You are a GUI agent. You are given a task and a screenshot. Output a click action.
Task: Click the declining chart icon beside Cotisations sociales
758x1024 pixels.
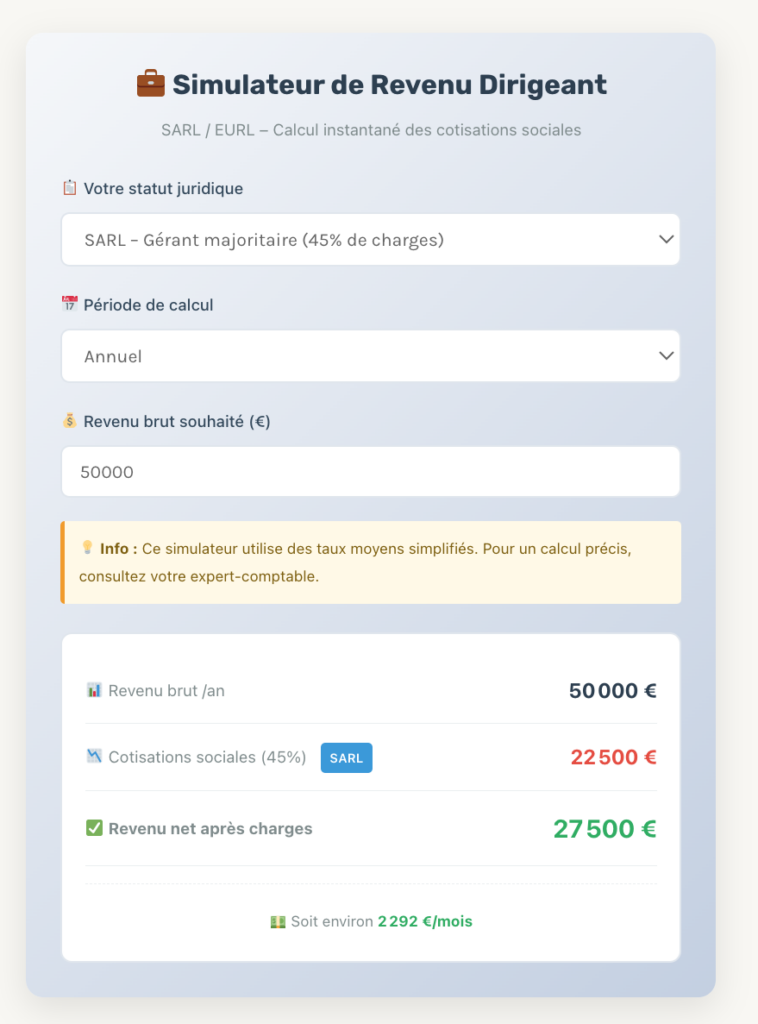pyautogui.click(x=94, y=757)
